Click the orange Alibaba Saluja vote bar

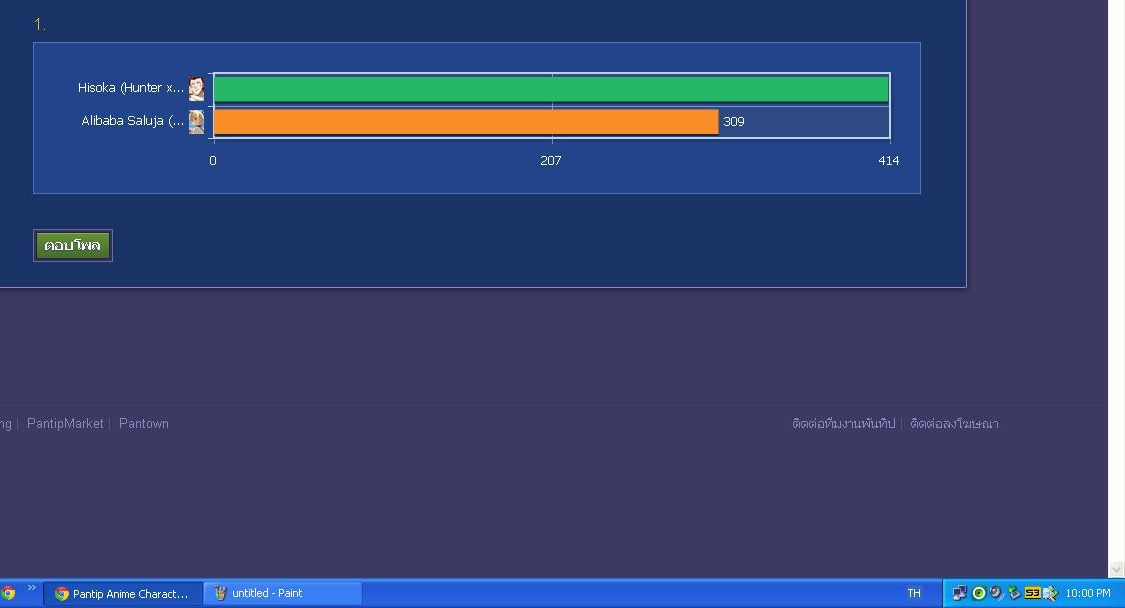coord(466,121)
